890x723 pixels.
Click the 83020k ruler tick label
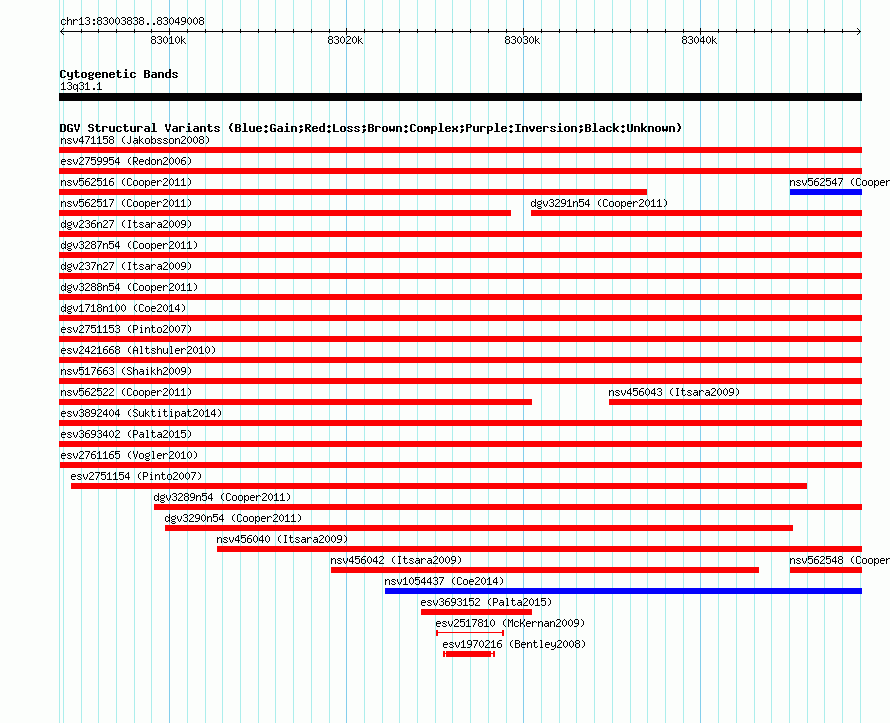(345, 40)
